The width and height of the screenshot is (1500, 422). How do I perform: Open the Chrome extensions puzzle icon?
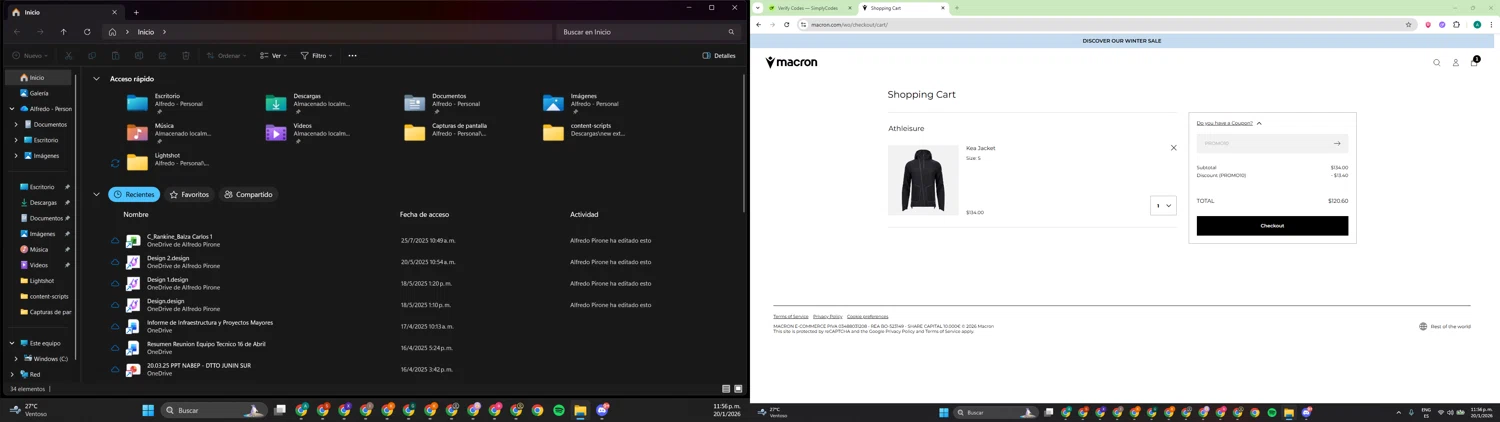[x=1456, y=25]
